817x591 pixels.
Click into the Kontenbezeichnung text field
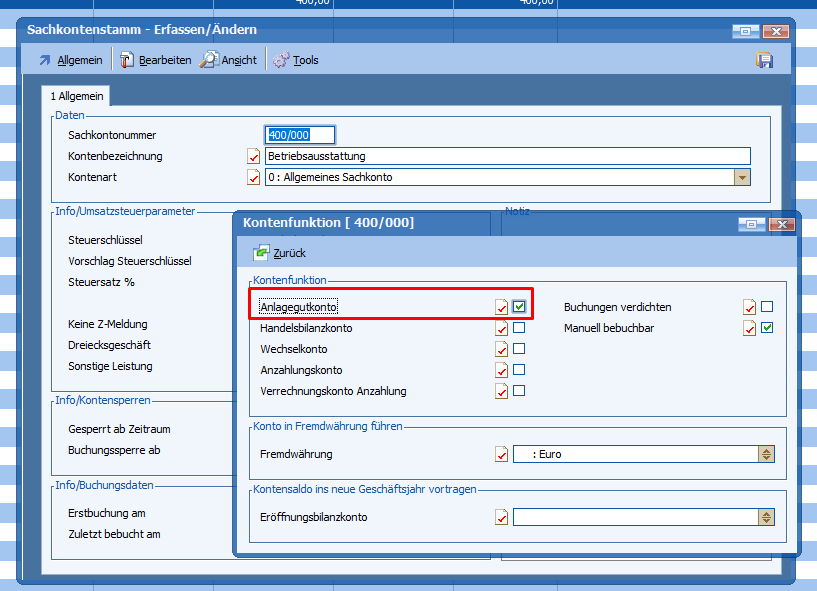click(x=507, y=156)
